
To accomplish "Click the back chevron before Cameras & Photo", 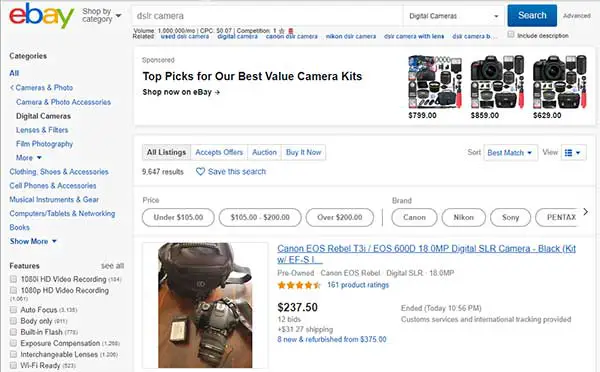I will pyautogui.click(x=12, y=88).
